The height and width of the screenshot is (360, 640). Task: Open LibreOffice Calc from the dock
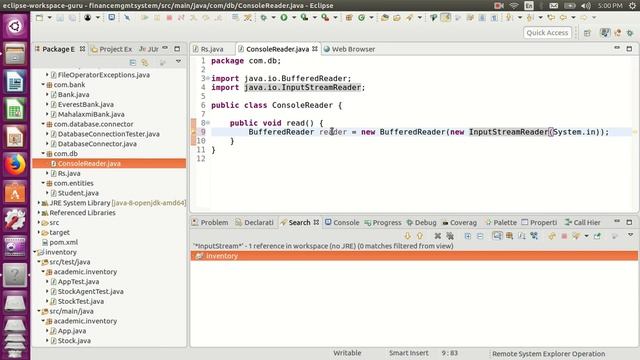point(15,110)
